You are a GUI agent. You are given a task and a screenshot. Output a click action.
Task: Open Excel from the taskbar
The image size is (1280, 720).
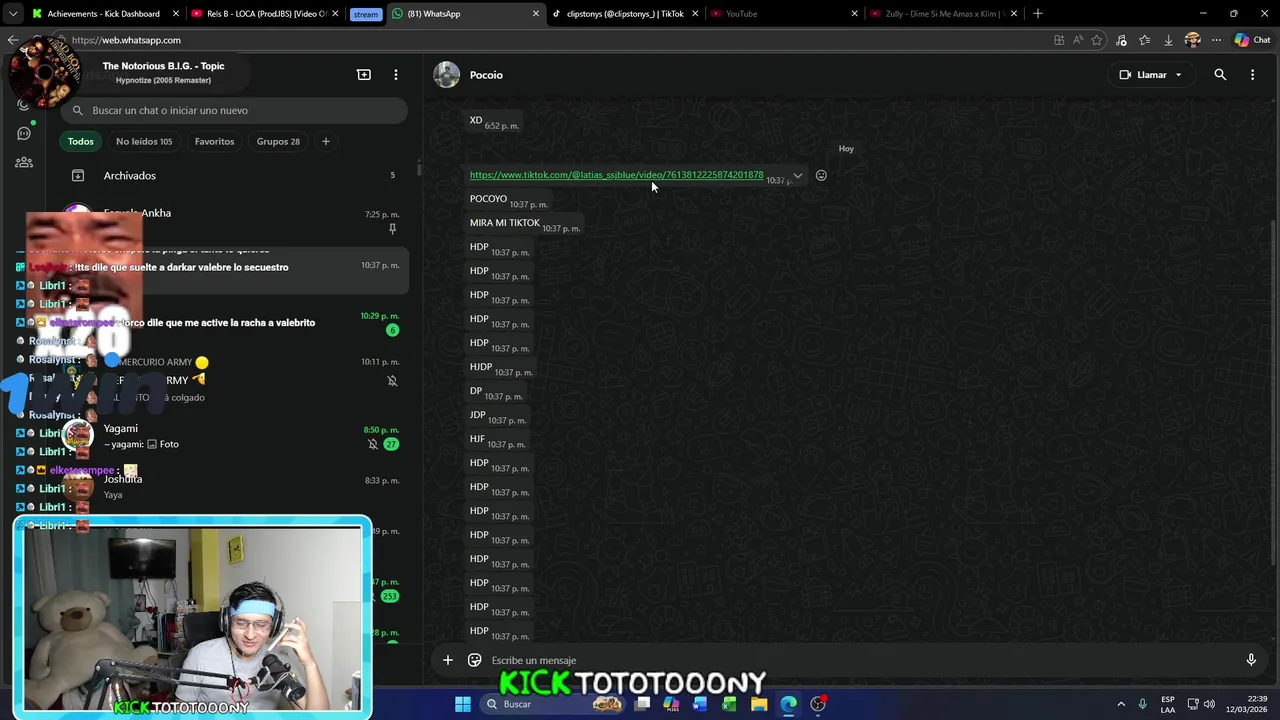[x=729, y=704]
